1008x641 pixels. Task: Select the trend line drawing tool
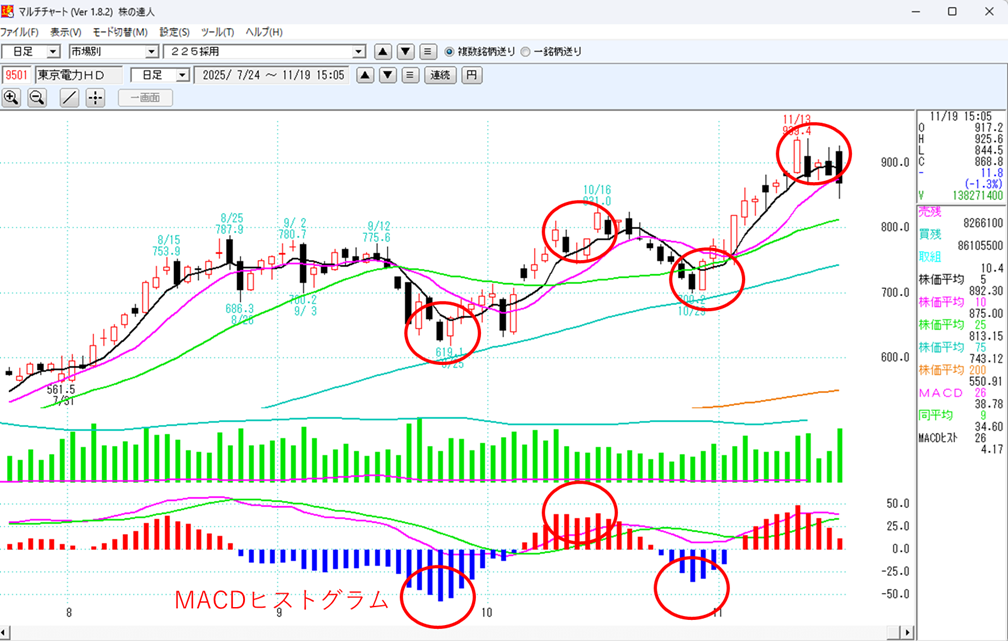click(69, 97)
